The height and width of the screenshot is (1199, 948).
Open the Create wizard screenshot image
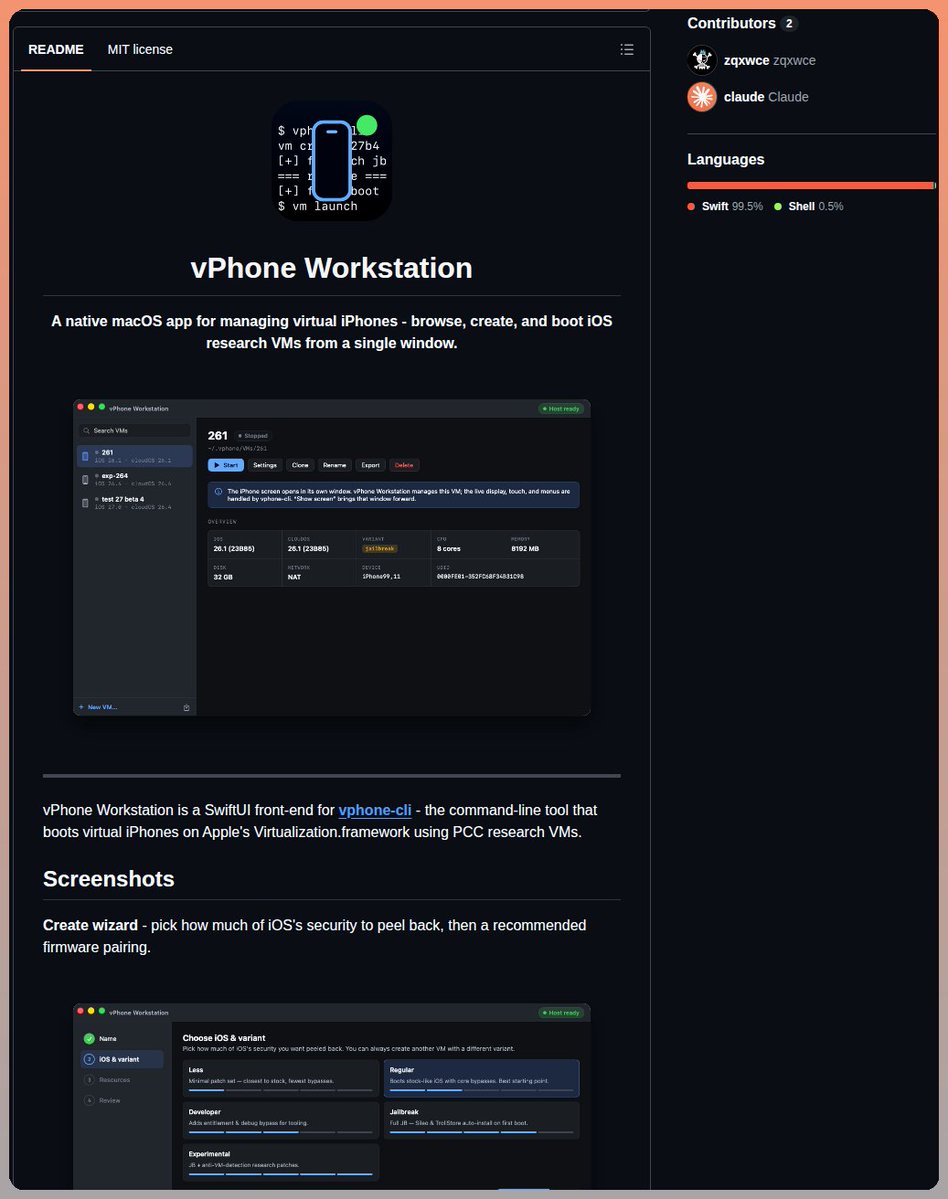click(x=332, y=1096)
